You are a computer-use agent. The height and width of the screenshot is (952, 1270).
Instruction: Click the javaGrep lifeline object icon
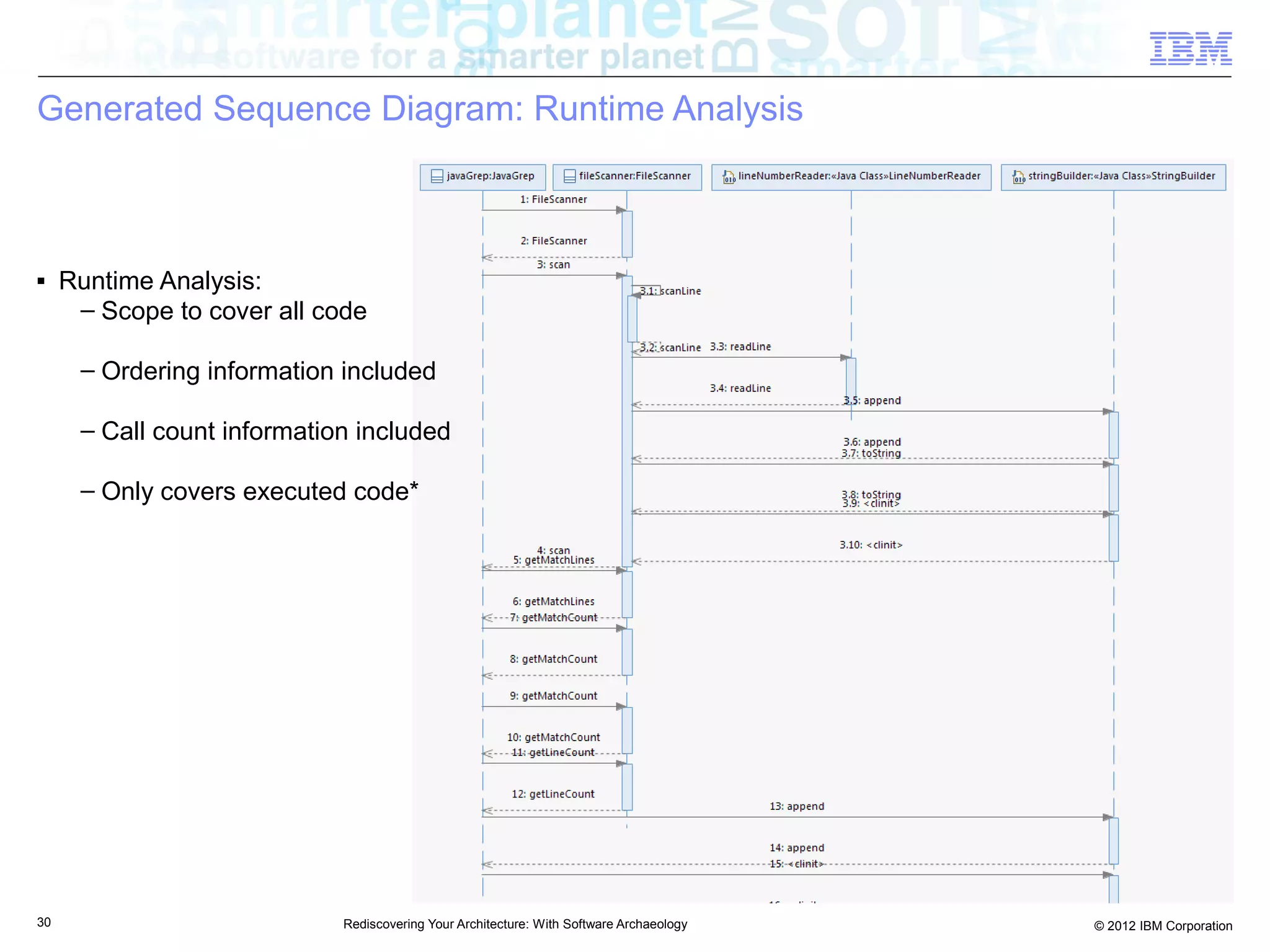point(437,176)
